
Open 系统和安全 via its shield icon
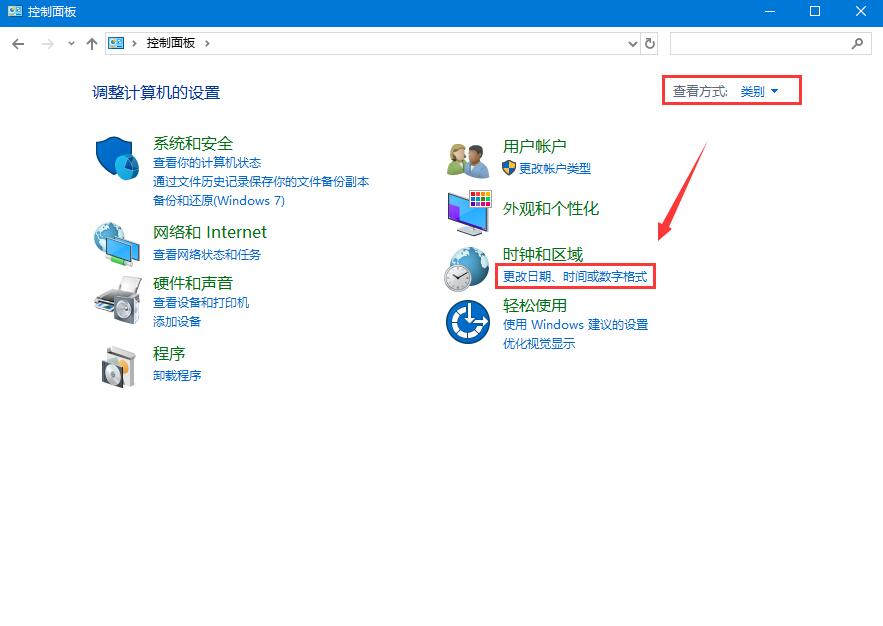(x=116, y=156)
